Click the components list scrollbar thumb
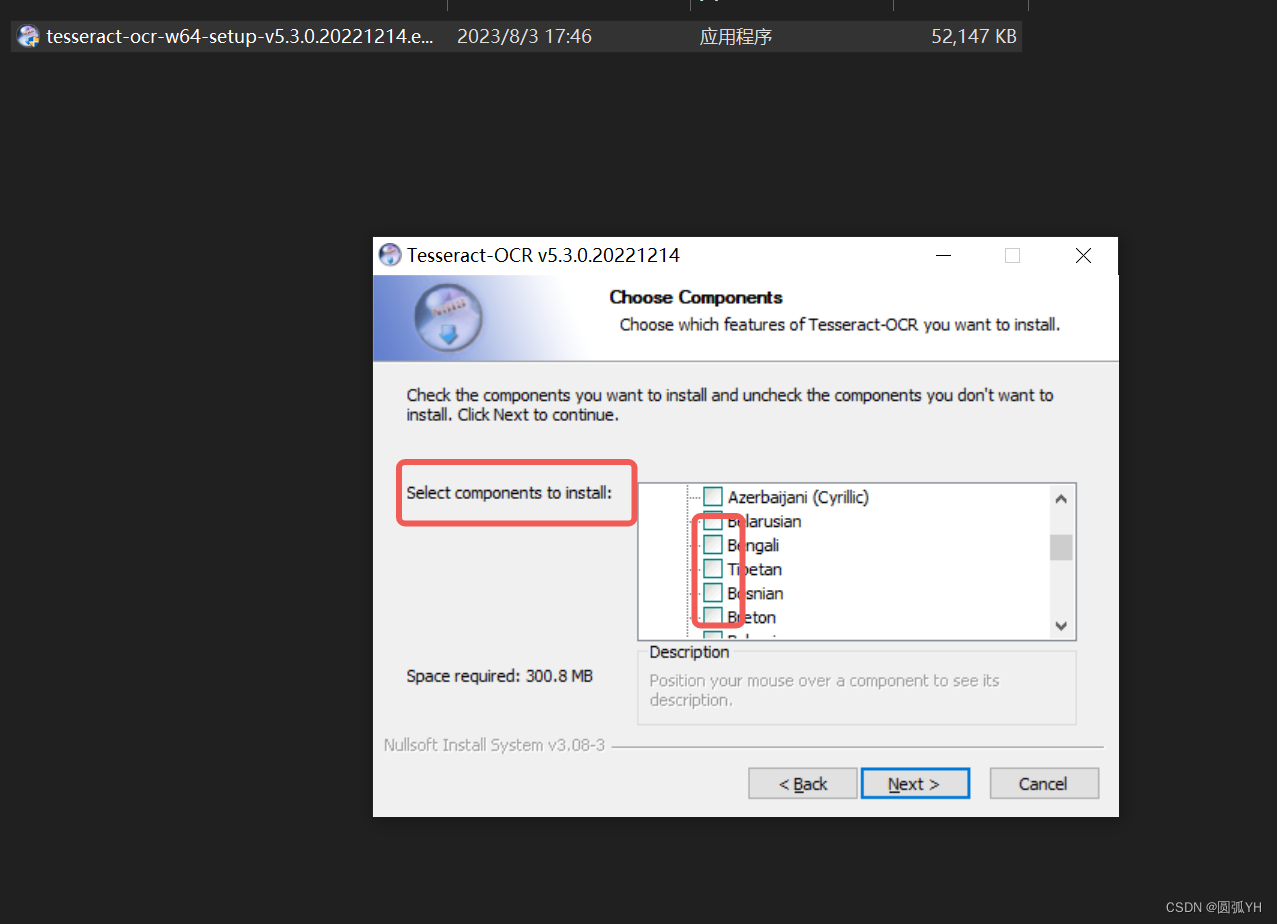This screenshot has height=924, width=1277. (1060, 547)
